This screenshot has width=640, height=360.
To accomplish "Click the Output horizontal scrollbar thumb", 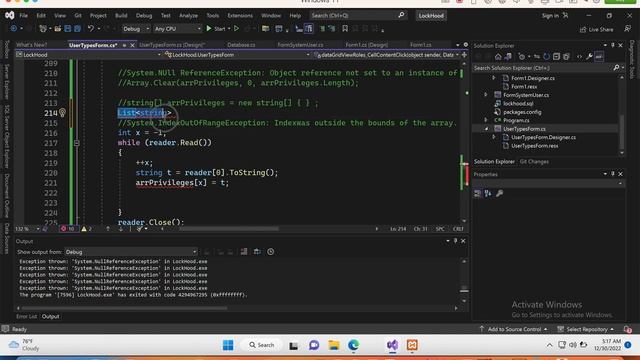I will coord(124,308).
